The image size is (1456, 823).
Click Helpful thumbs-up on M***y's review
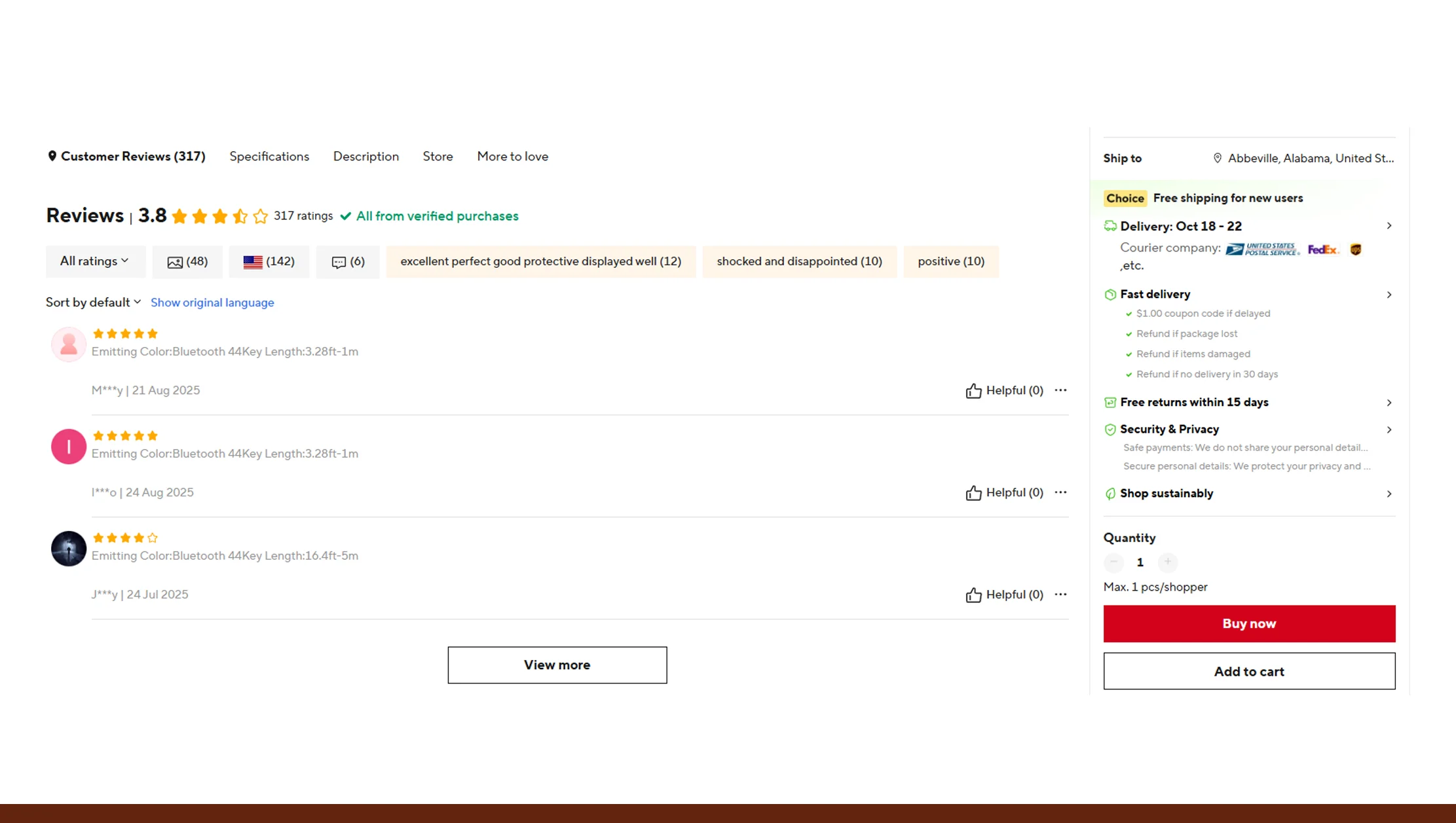pyautogui.click(x=974, y=390)
